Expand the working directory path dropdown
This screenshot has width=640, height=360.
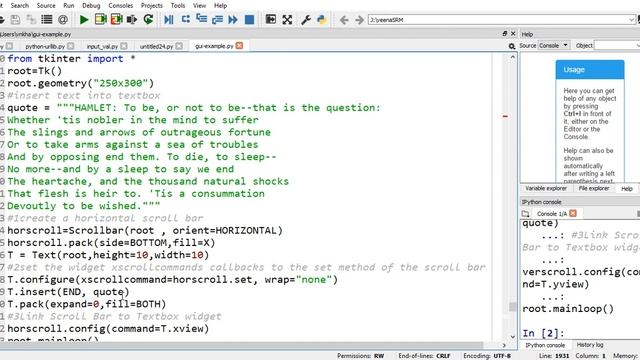click(x=632, y=20)
